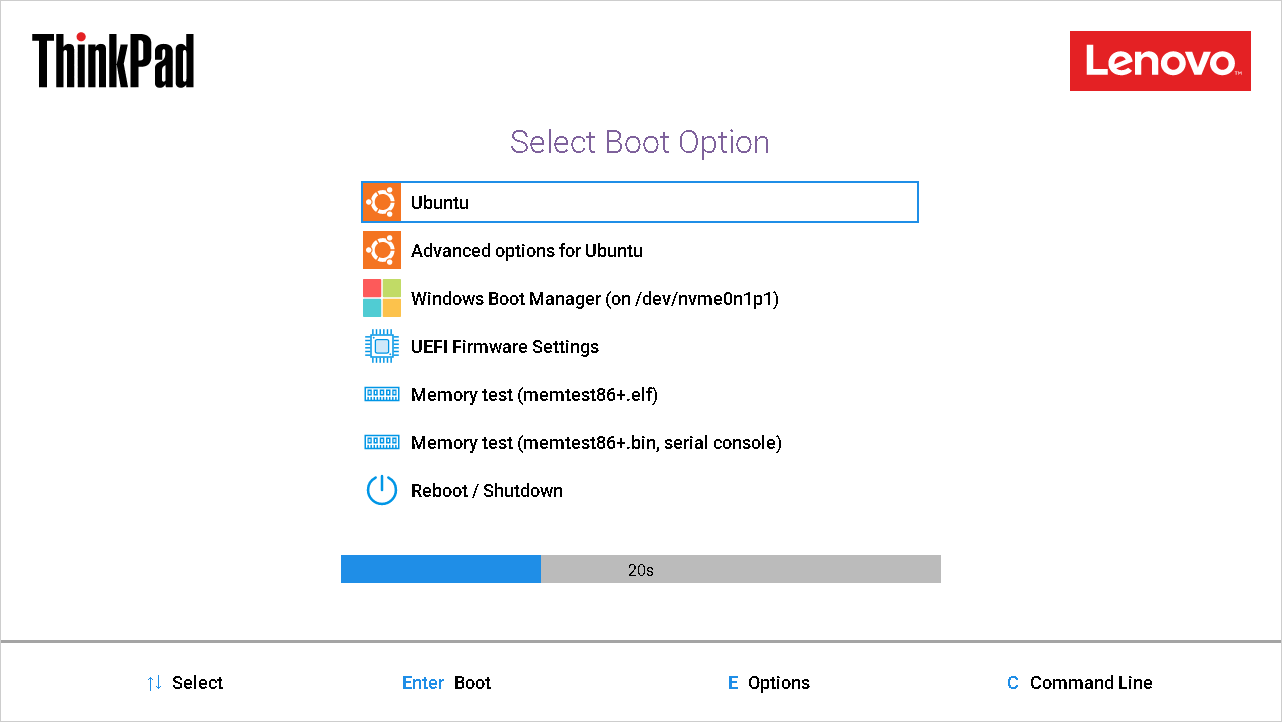Click the ThinkPad logo
Viewport: 1282px width, 722px height.
pos(113,60)
